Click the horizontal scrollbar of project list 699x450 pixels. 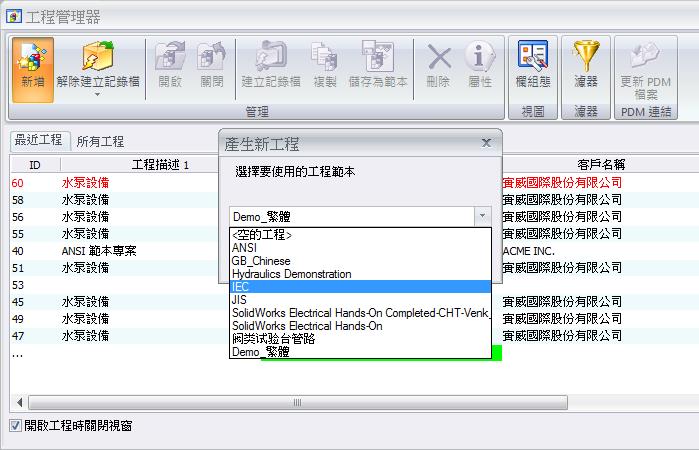click(297, 402)
